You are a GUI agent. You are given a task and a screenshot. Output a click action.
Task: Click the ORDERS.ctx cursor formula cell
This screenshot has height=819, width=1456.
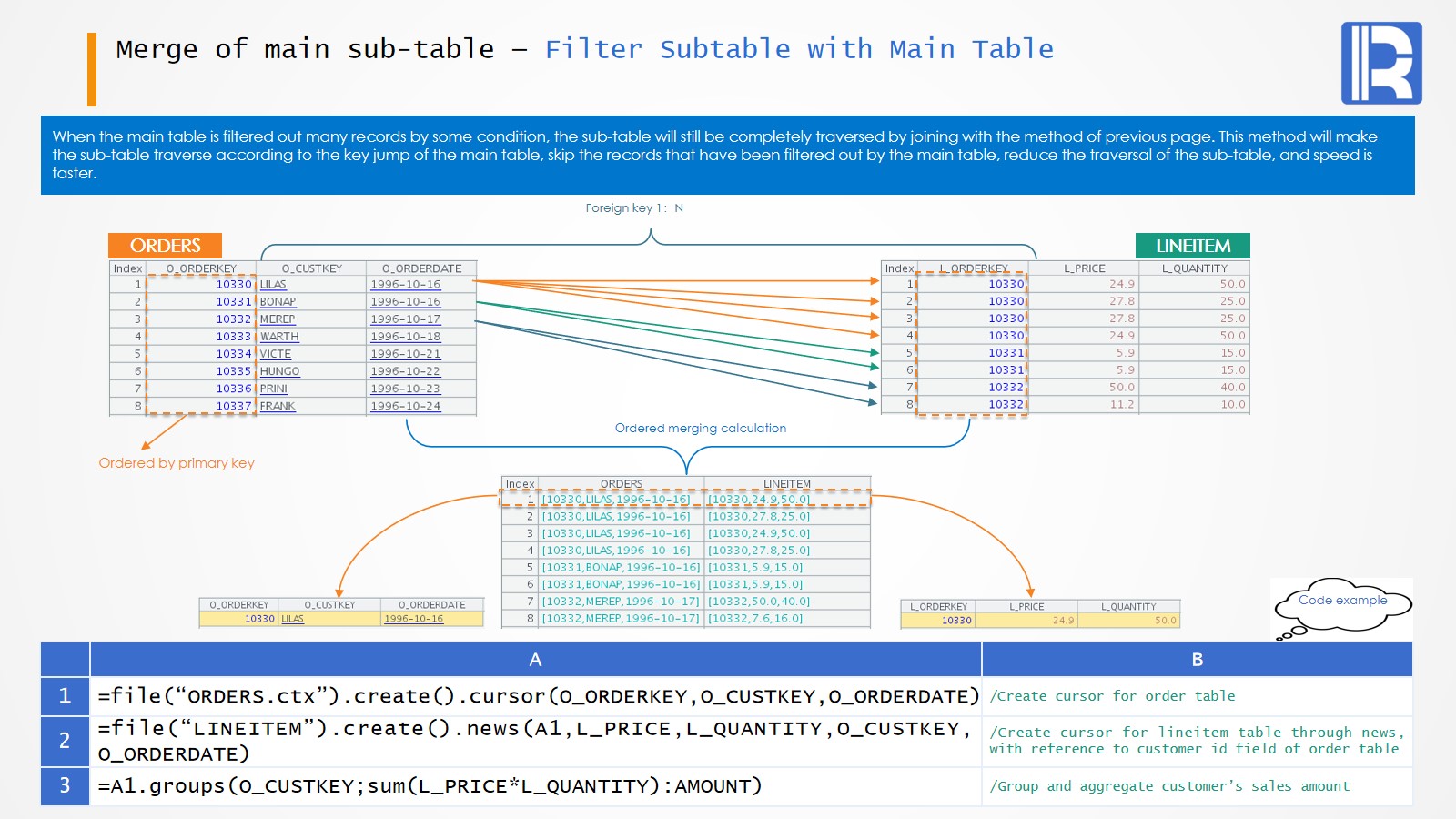click(x=535, y=696)
